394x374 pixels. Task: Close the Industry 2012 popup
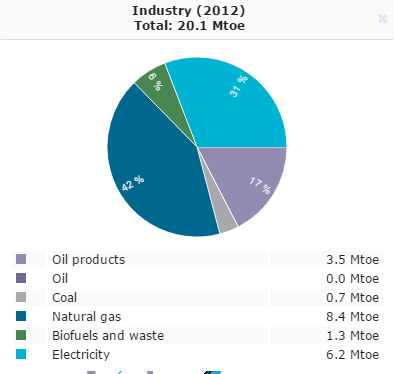click(382, 18)
